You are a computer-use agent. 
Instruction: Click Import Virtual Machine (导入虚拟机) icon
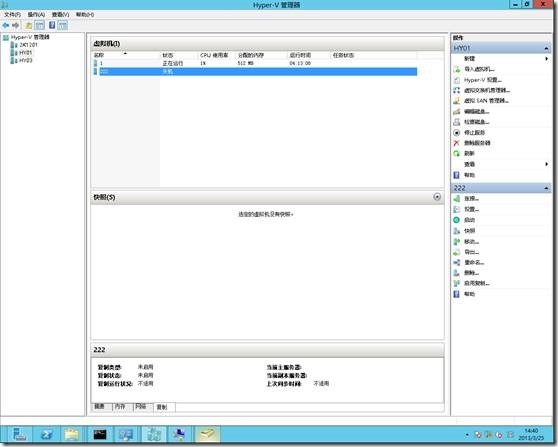tap(457, 69)
